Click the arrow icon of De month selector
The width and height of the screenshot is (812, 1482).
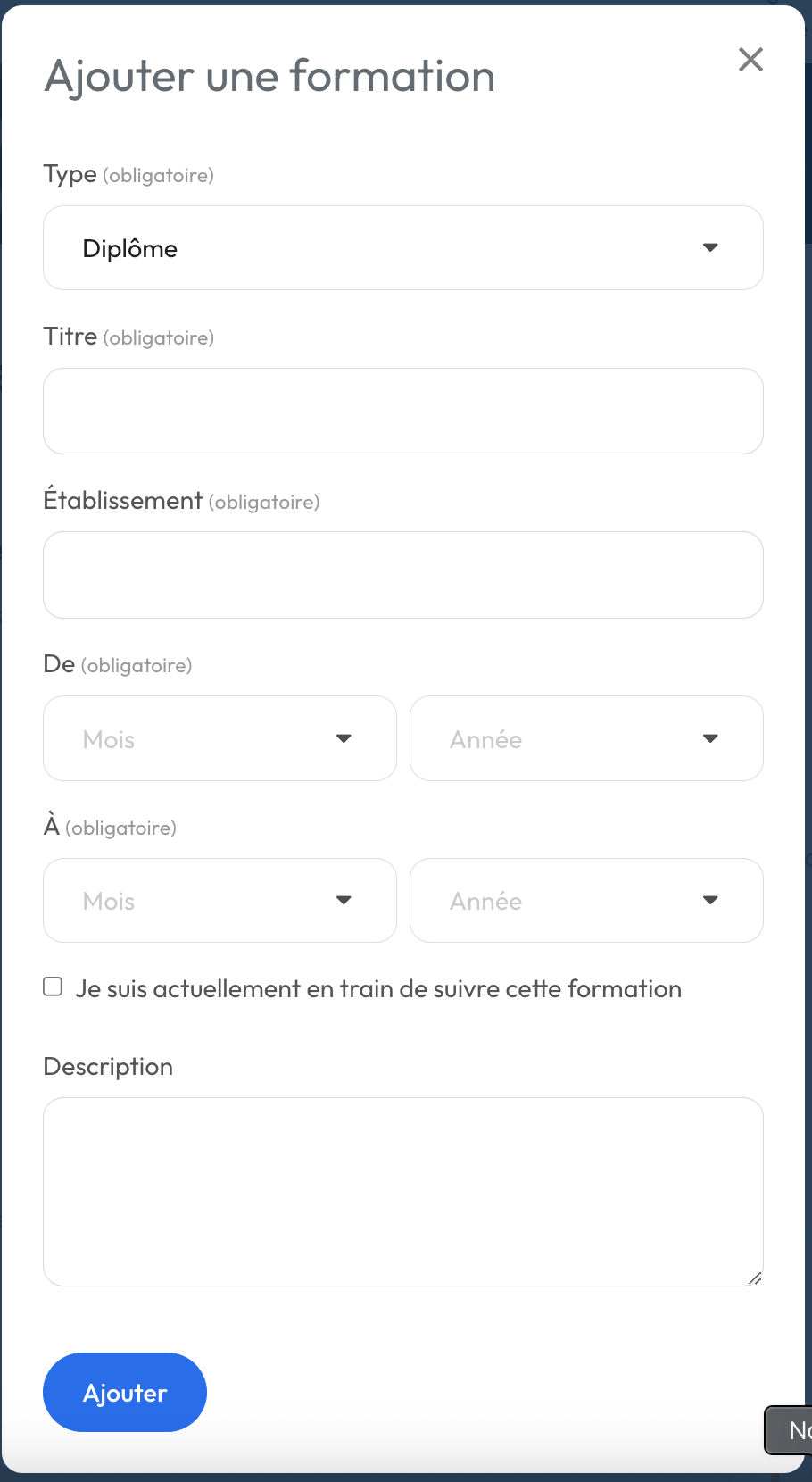point(344,738)
